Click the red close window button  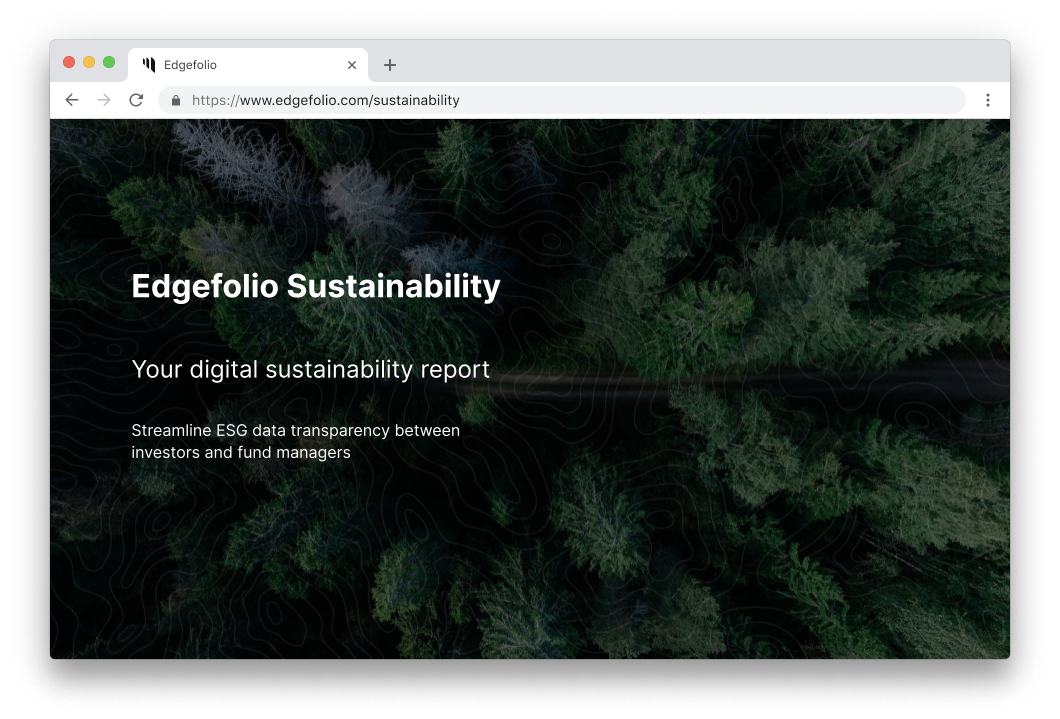[x=69, y=62]
